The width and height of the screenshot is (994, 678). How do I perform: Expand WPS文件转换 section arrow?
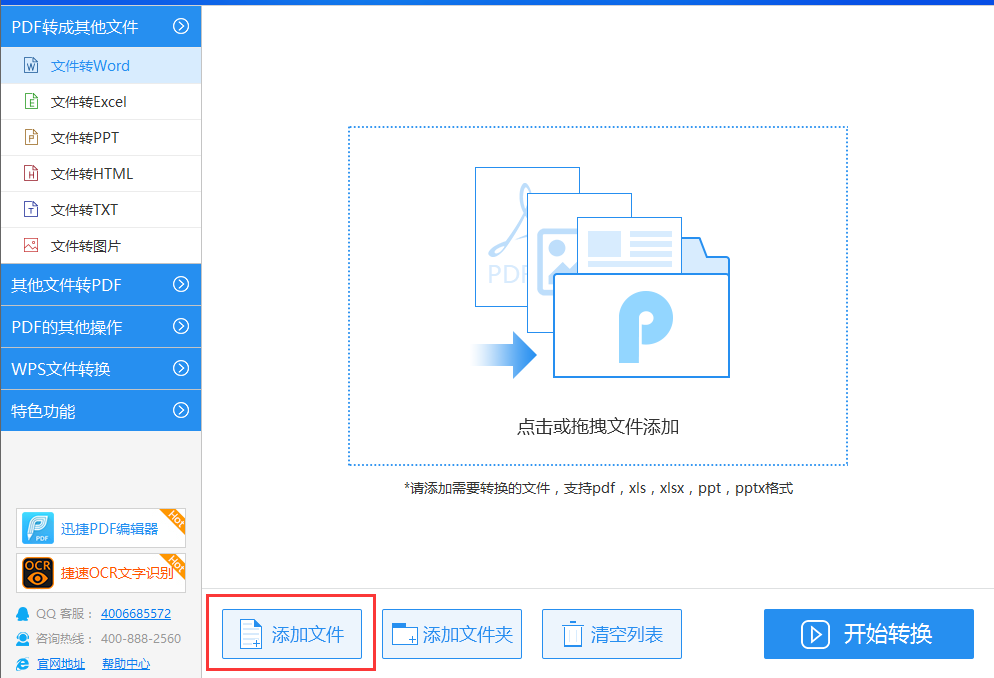click(x=181, y=368)
